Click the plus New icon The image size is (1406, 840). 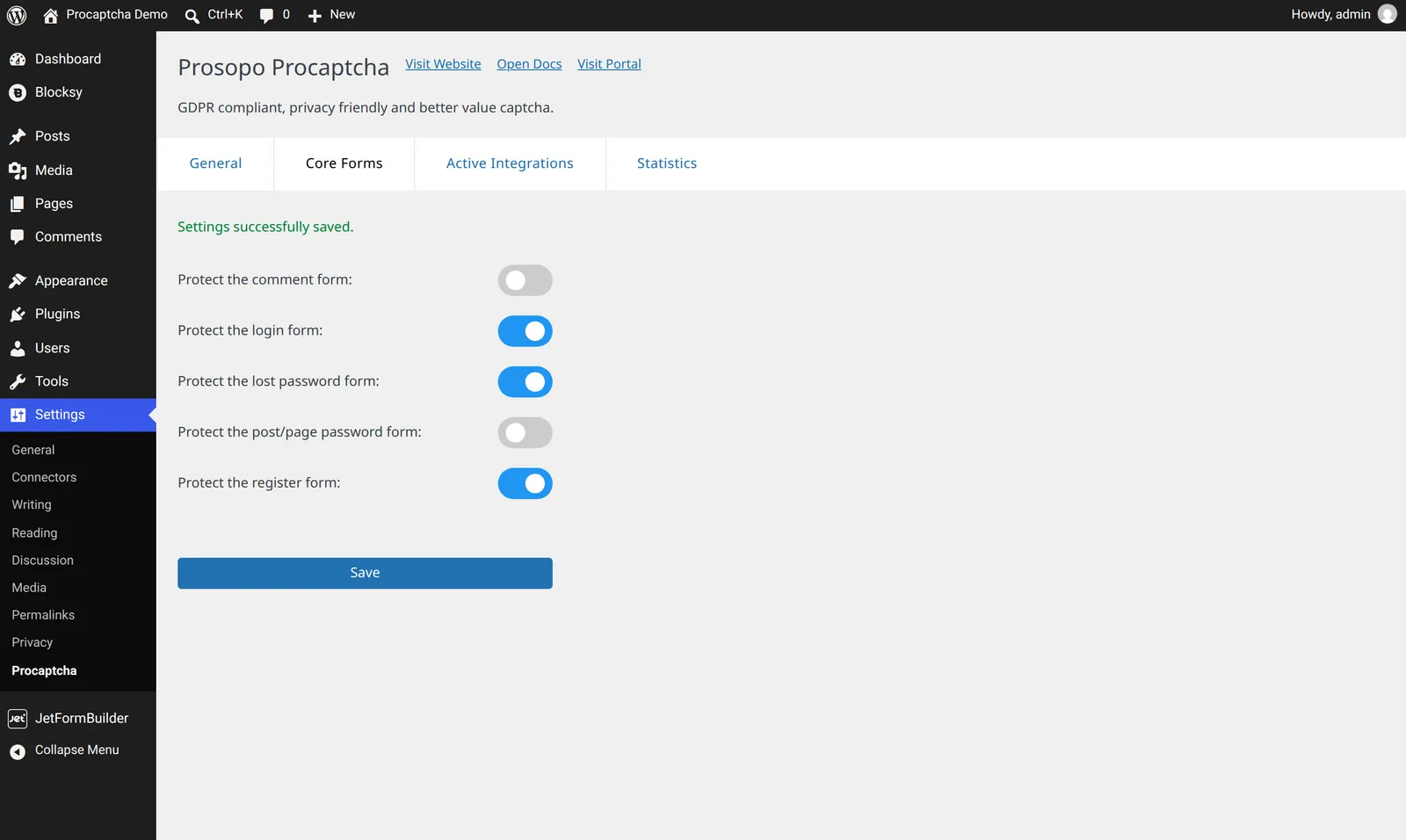tap(315, 16)
